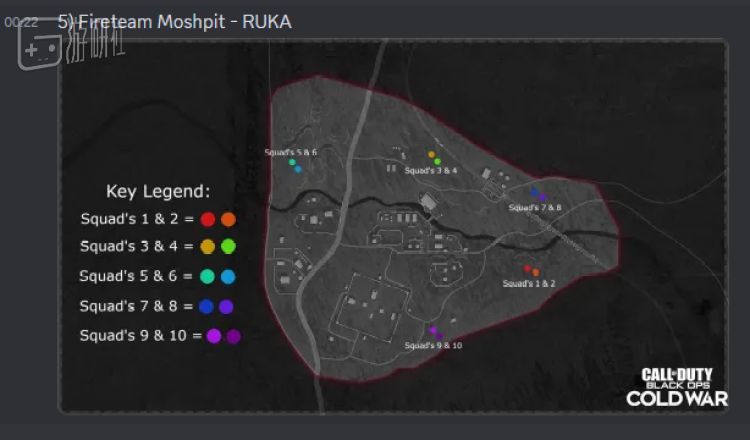The width and height of the screenshot is (750, 440).
Task: Select the yellow Squad 3 swatch in legend
Action: [x=208, y=247]
